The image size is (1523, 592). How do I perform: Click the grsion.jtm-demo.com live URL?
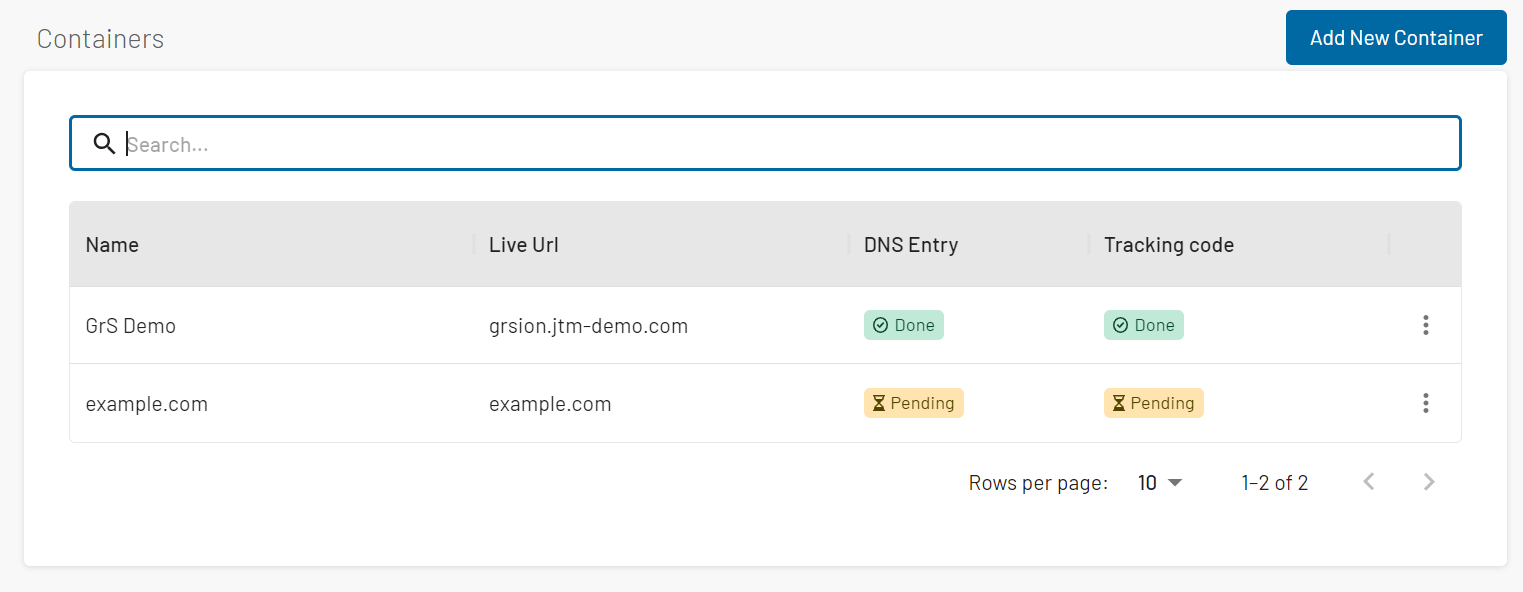[x=588, y=326]
